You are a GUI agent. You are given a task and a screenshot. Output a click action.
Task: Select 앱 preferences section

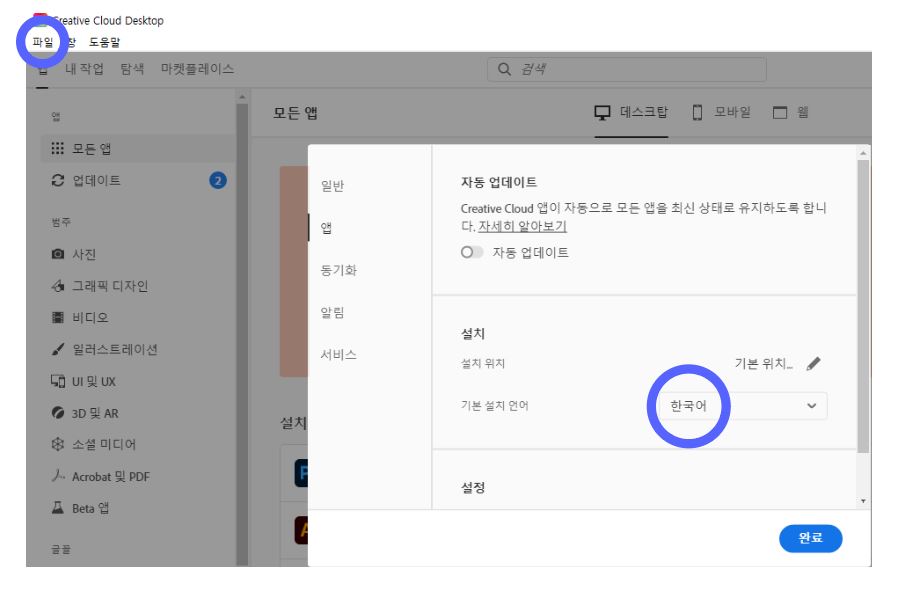(x=326, y=228)
